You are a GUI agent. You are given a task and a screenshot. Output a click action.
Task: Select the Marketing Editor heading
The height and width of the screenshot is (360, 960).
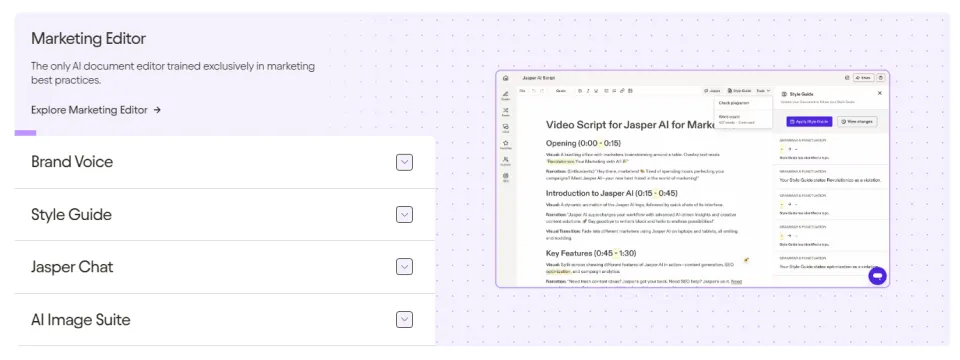pos(89,39)
